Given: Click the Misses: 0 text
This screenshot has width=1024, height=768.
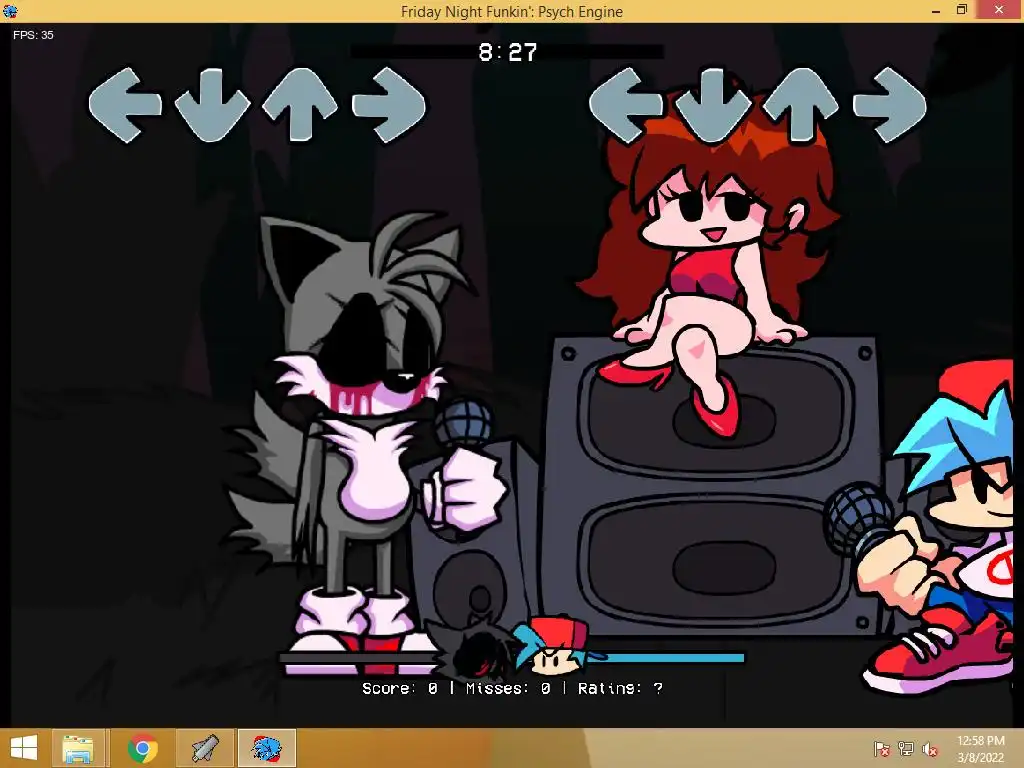Looking at the screenshot, I should click(508, 688).
